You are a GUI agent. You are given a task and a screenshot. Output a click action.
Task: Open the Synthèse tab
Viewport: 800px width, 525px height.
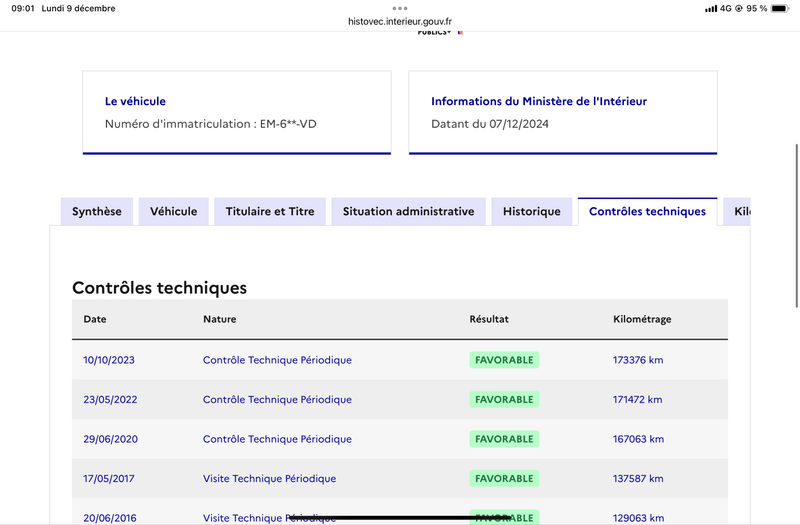96,211
